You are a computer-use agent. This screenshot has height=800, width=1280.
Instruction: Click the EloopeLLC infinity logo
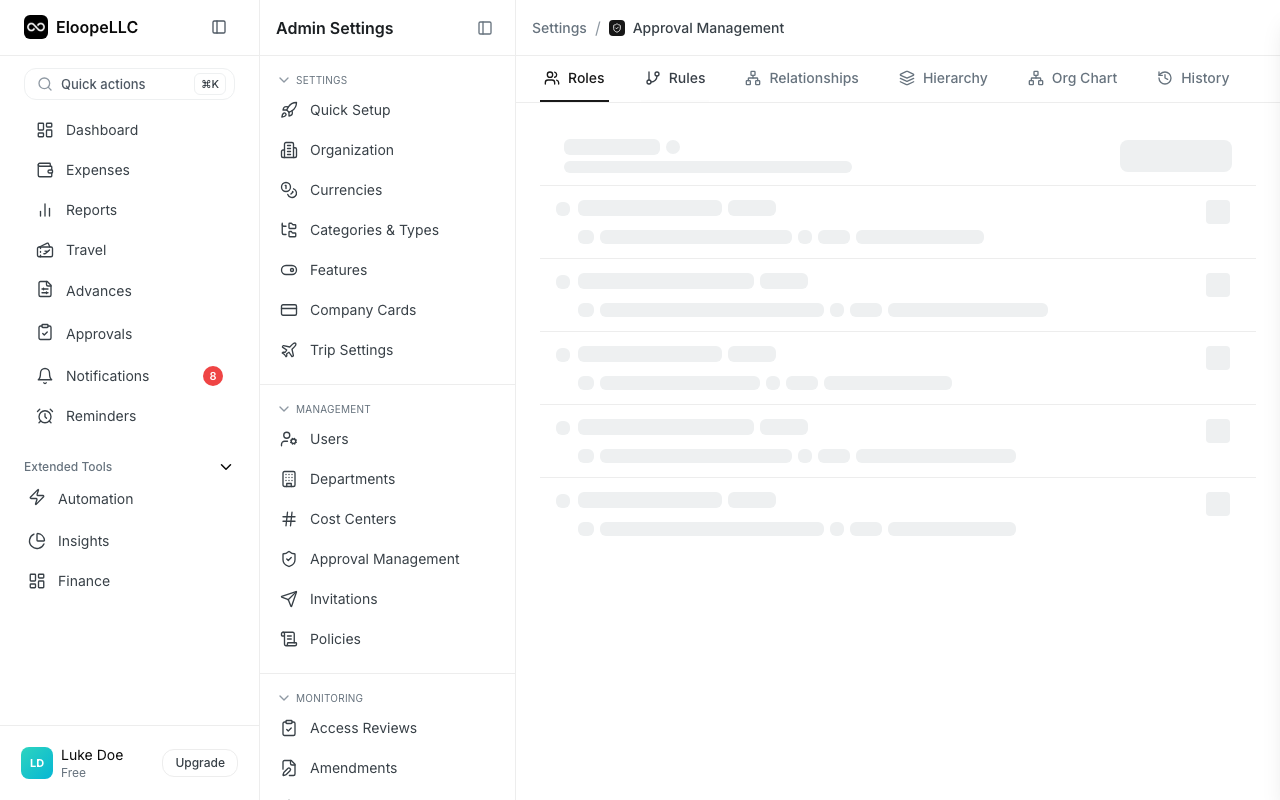click(36, 27)
